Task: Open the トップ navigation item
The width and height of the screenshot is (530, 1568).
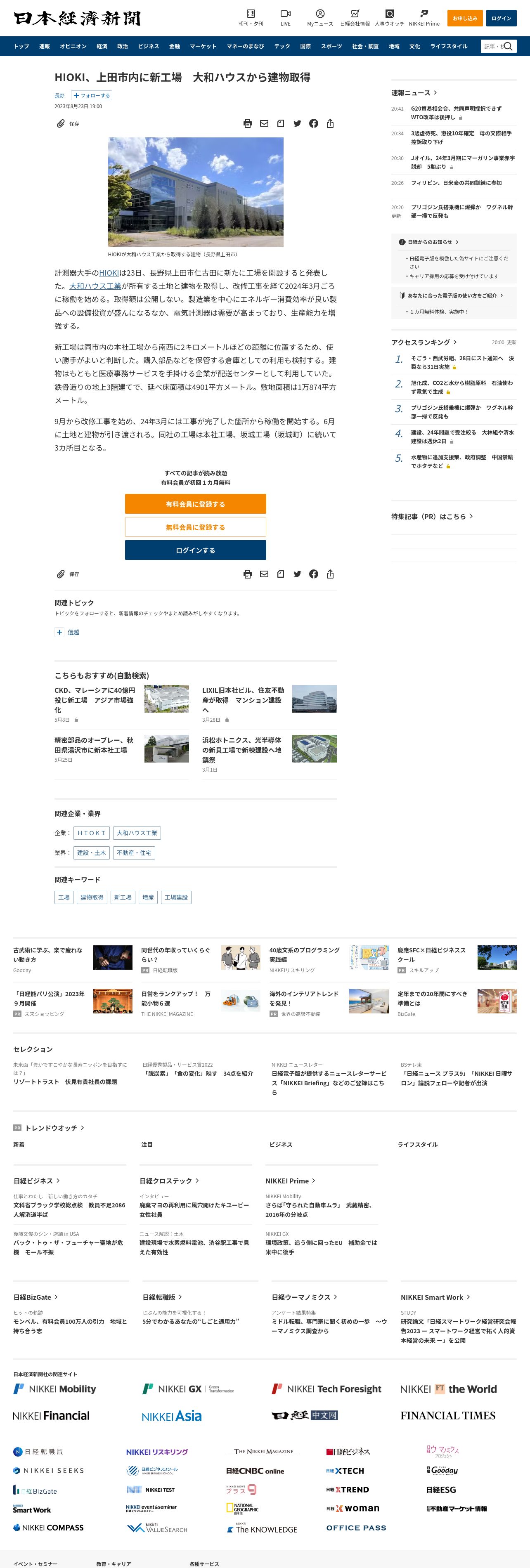Action: click(21, 46)
